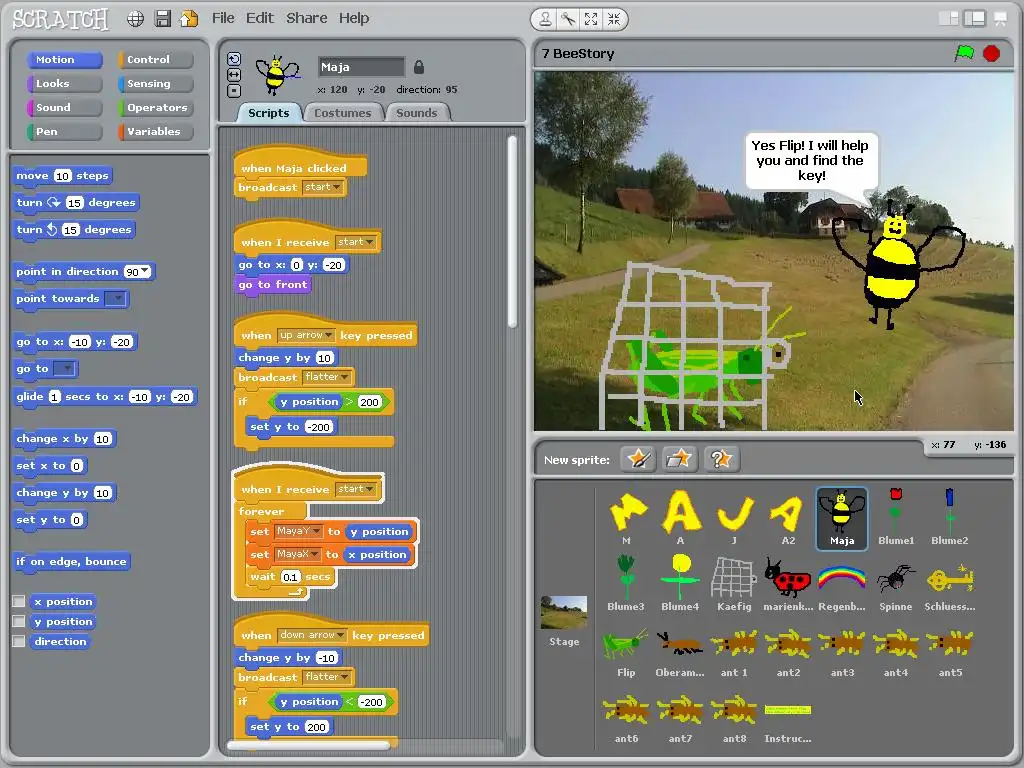
Task: Switch to small stage view mode
Action: click(948, 18)
